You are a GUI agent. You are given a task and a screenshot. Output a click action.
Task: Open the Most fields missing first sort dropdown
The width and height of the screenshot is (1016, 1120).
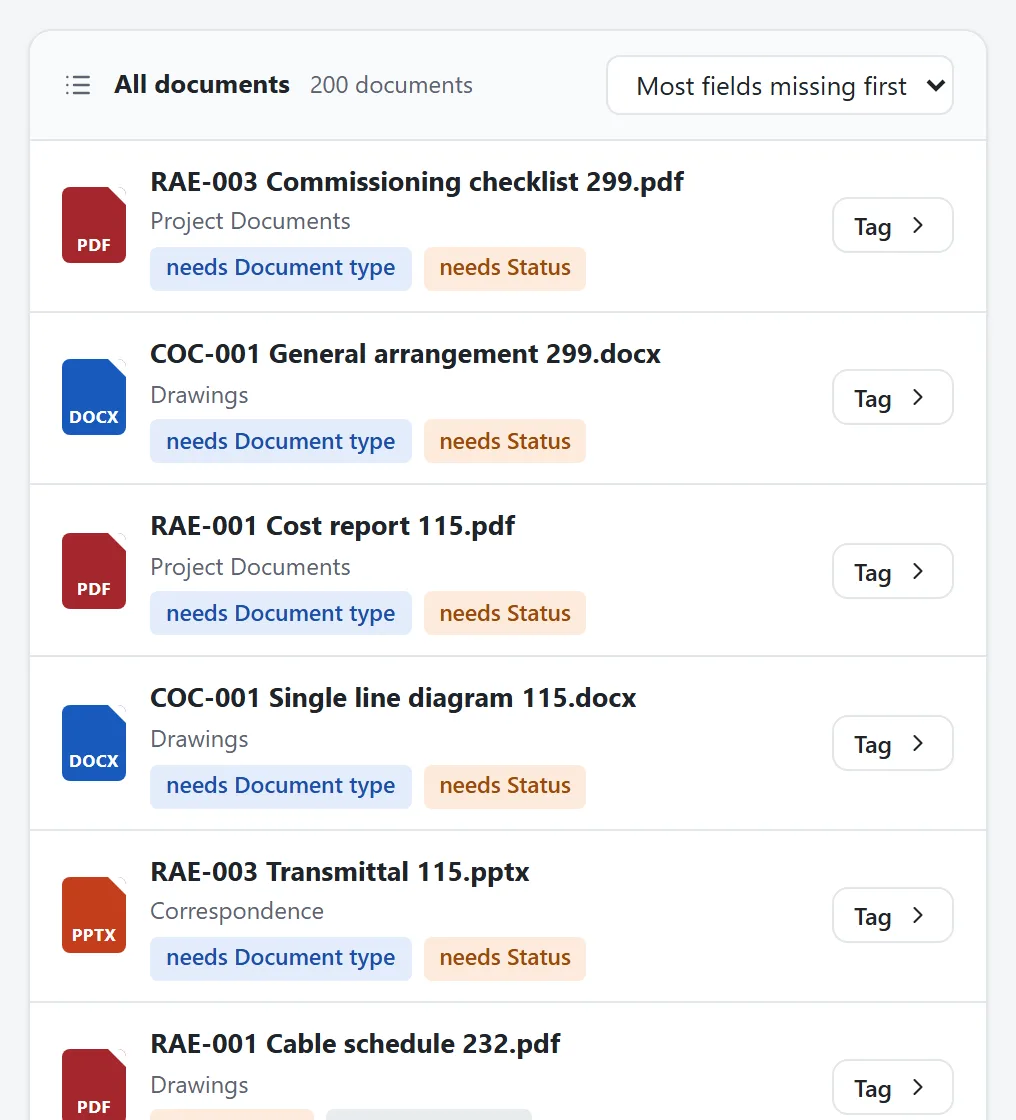click(x=780, y=85)
